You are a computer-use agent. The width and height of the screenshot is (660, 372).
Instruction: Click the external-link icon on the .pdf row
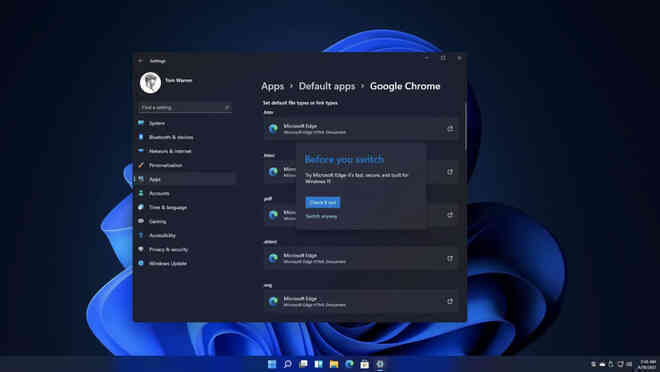tap(450, 215)
